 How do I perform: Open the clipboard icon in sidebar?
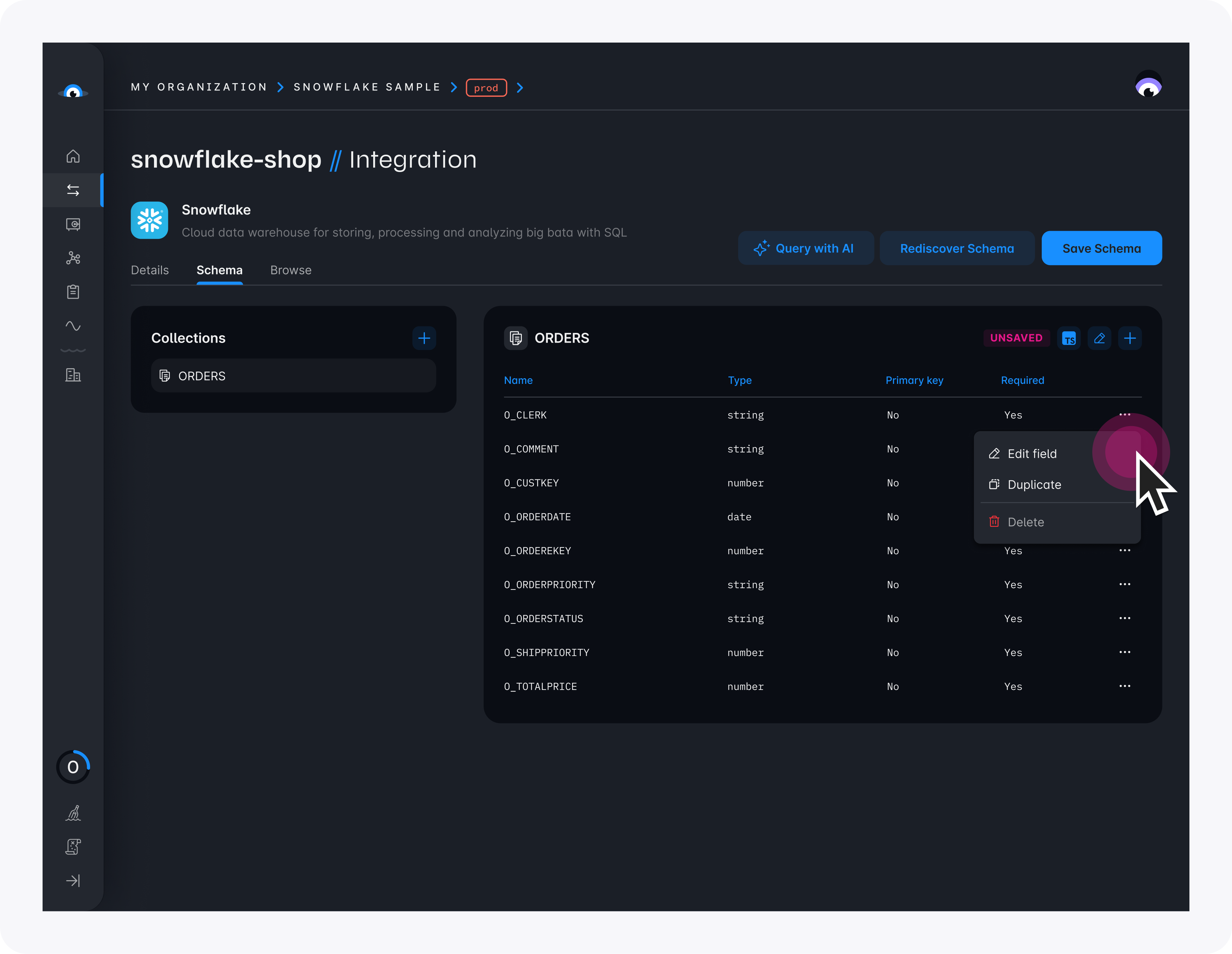[x=73, y=292]
